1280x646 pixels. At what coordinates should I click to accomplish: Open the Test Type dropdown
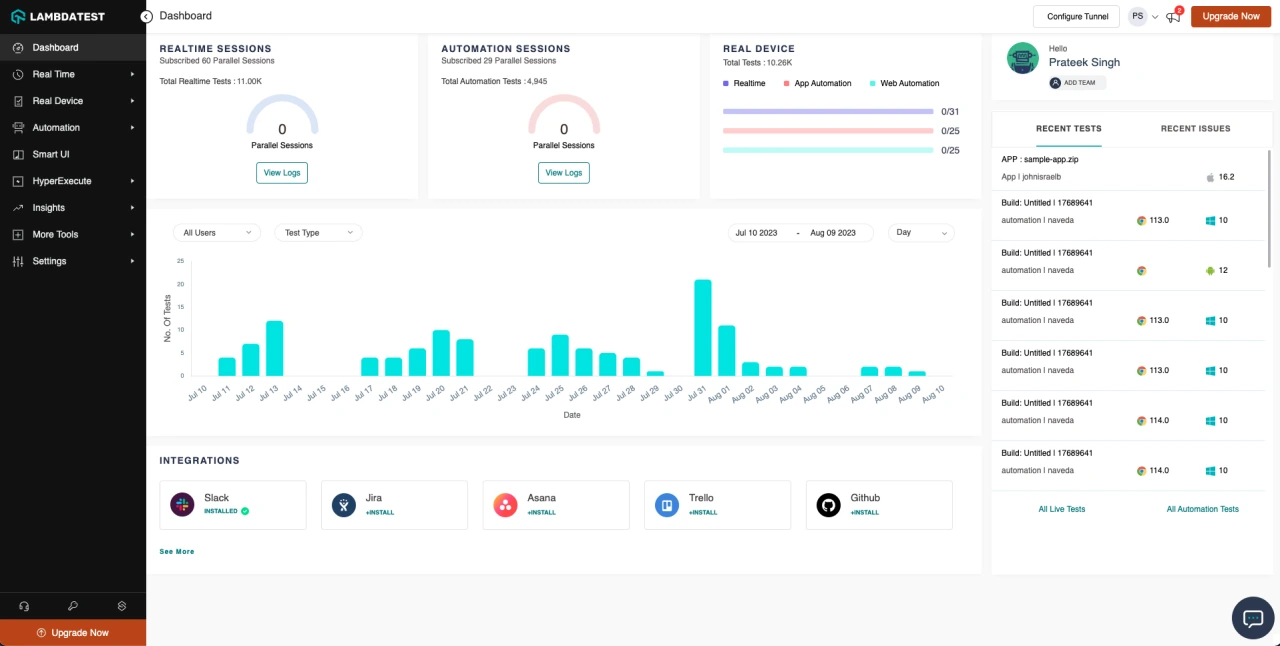[318, 233]
